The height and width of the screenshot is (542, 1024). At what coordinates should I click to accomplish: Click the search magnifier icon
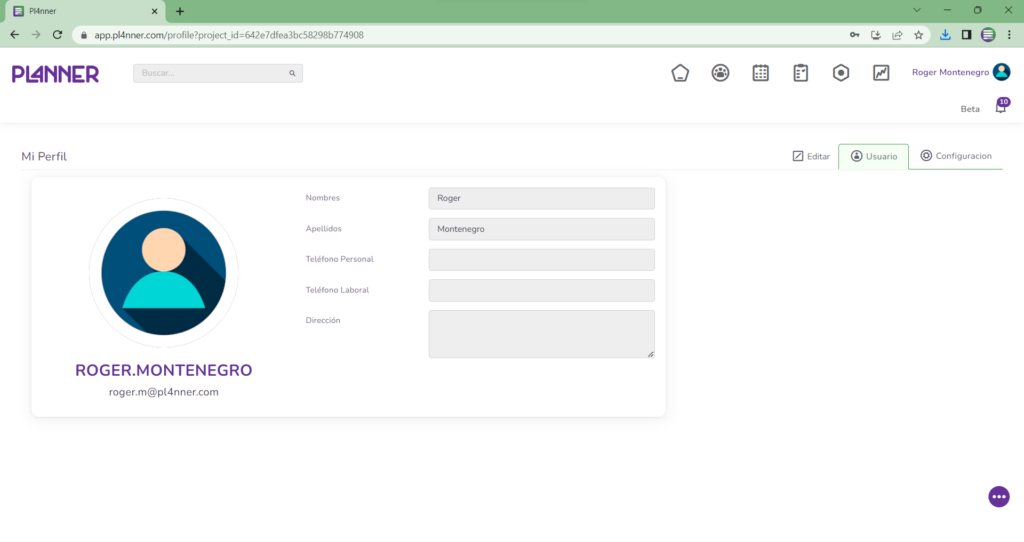click(x=292, y=73)
